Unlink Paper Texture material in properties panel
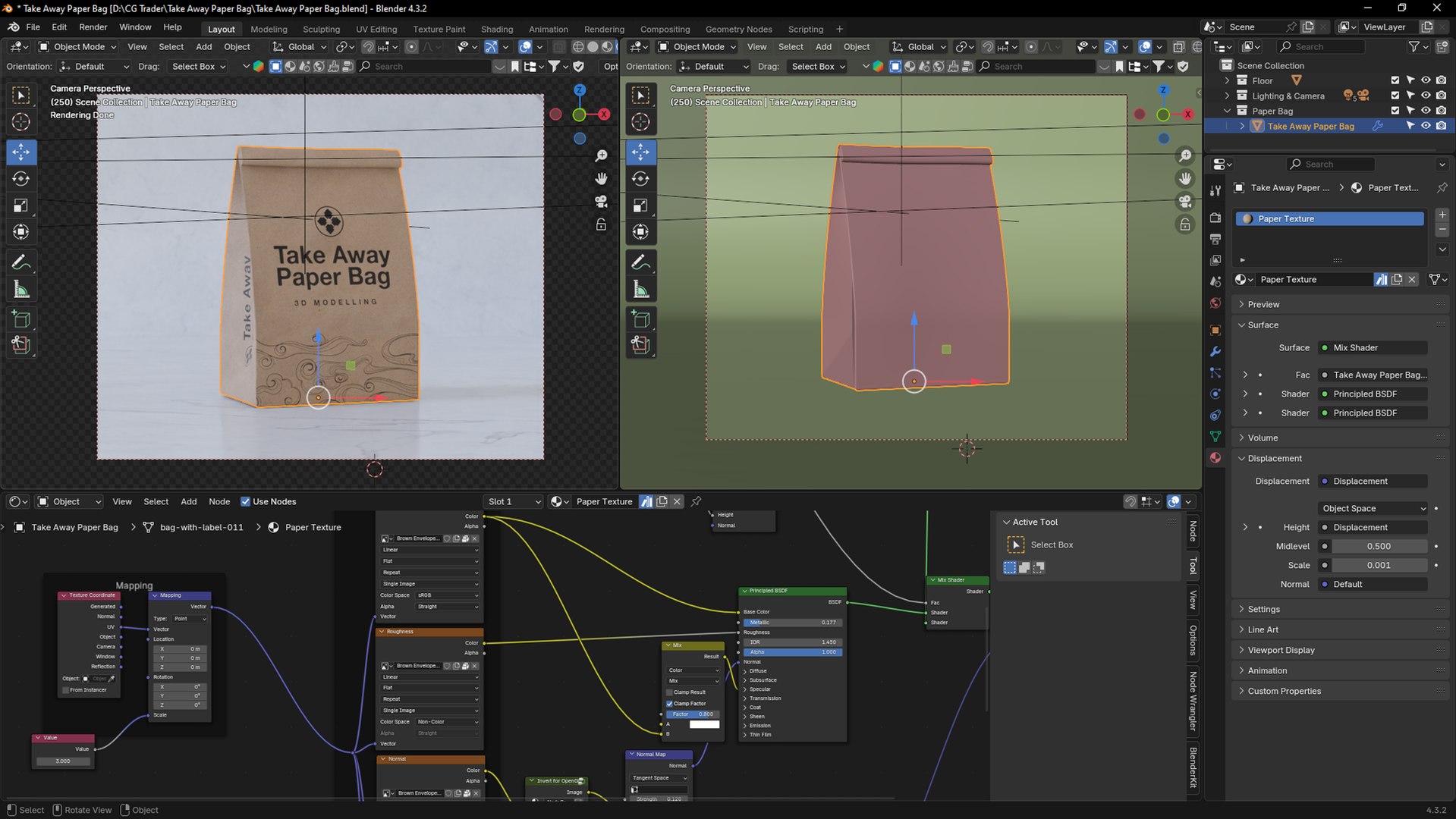This screenshot has width=1456, height=819. (1412, 280)
